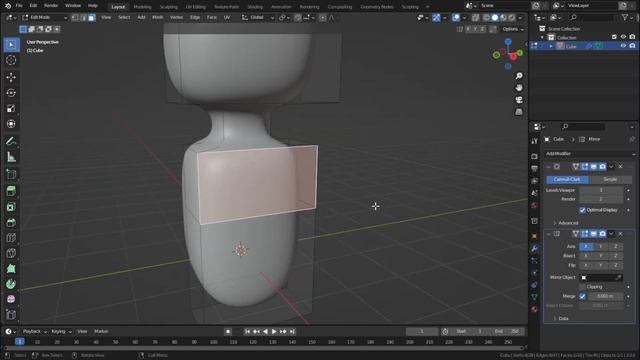Click the Levels Viewport value field
The width and height of the screenshot is (640, 360).
601,190
